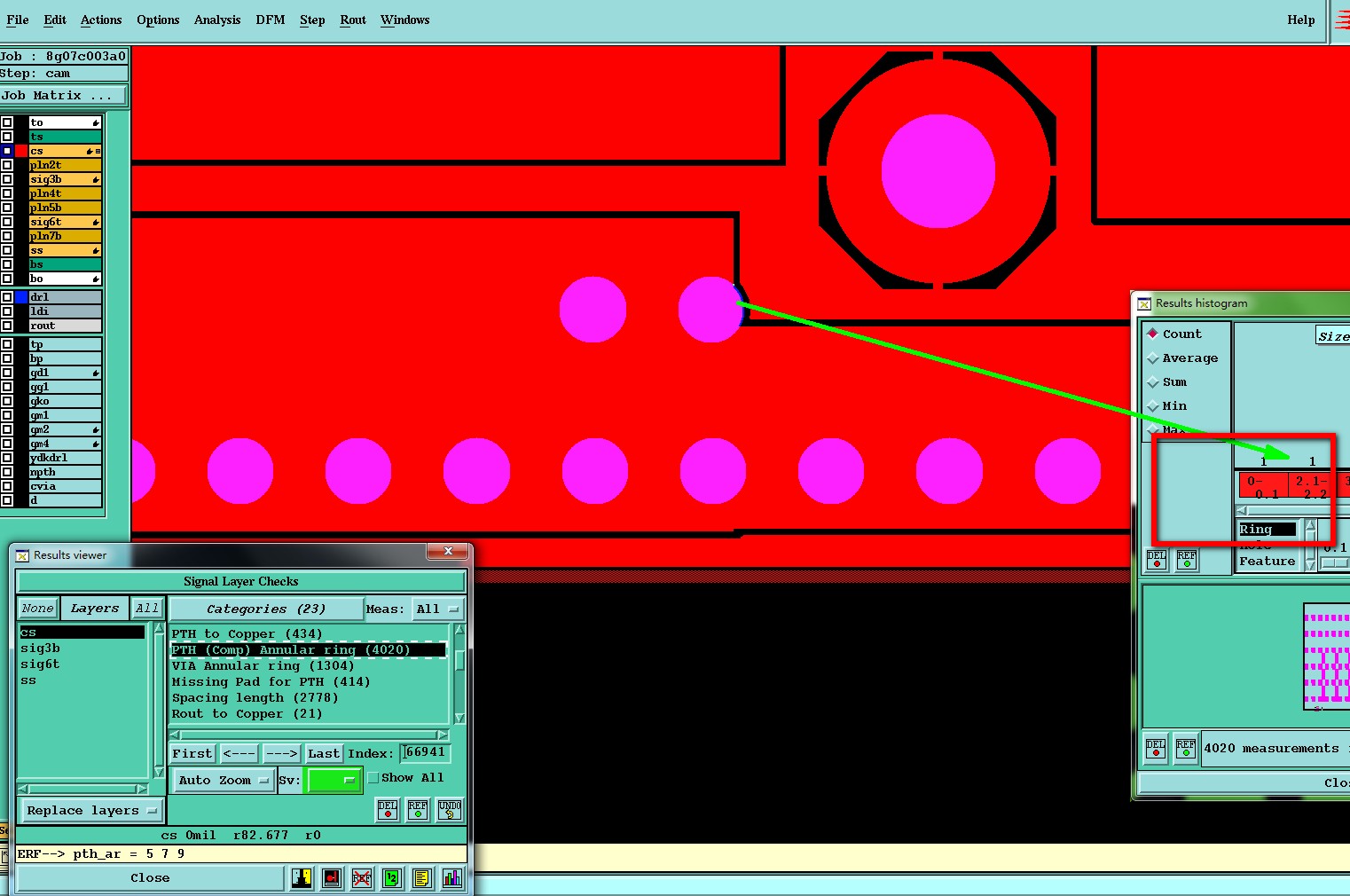Click the Results viewer title bar icon
Viewport: 1350px width, 896px height.
[23, 555]
